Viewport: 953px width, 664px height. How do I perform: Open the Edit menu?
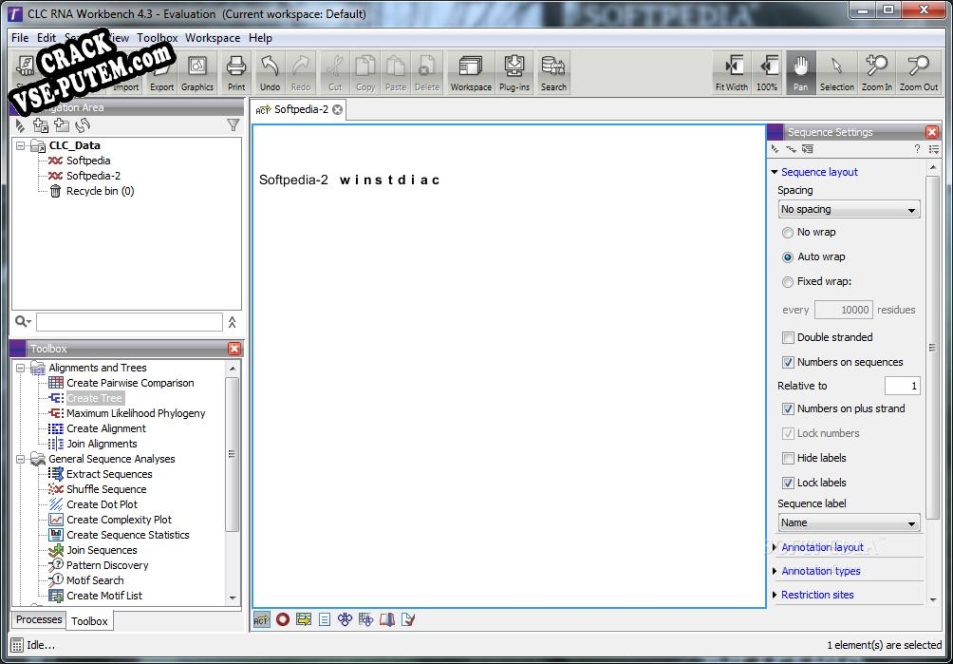pos(46,38)
